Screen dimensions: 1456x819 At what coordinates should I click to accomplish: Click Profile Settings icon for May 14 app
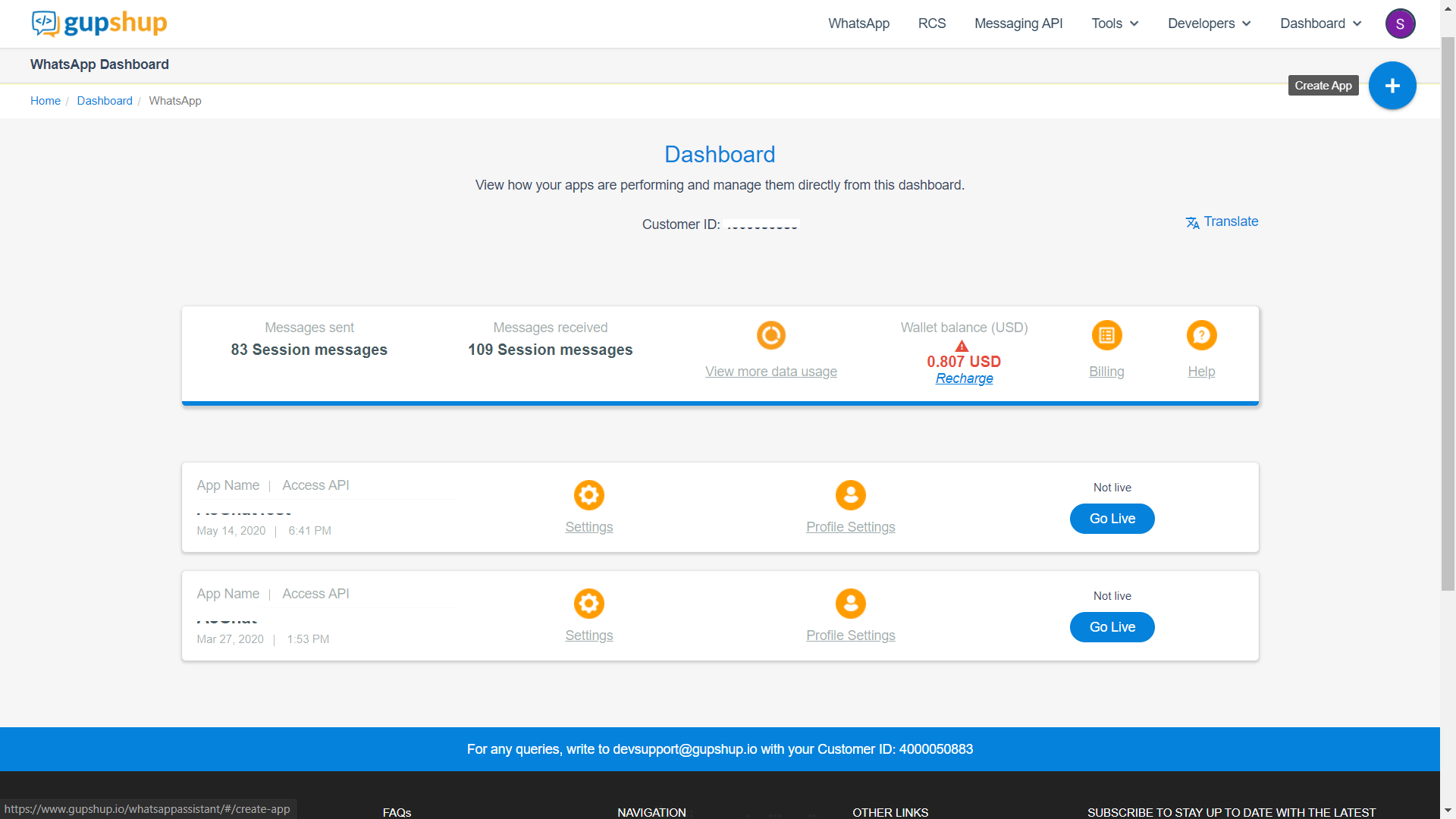click(851, 495)
